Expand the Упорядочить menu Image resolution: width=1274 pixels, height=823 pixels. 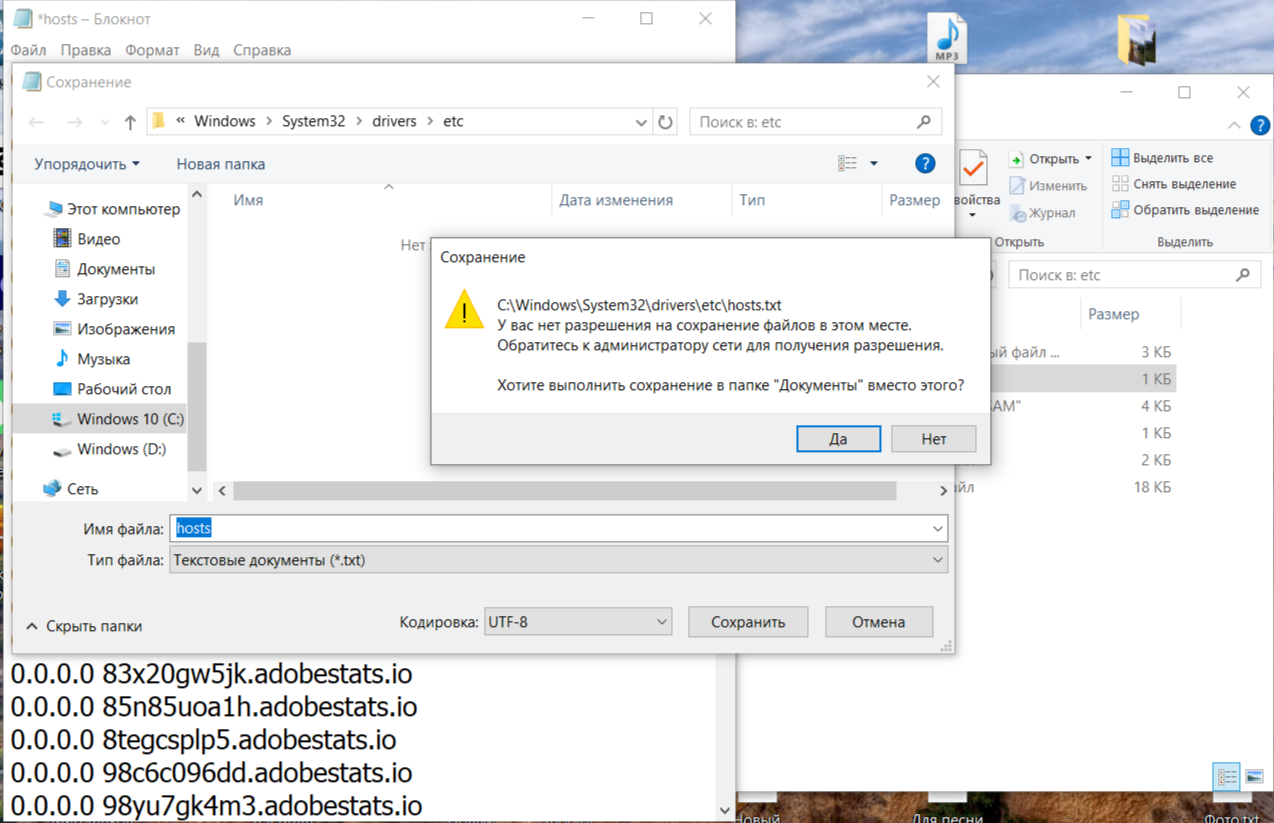(x=87, y=164)
